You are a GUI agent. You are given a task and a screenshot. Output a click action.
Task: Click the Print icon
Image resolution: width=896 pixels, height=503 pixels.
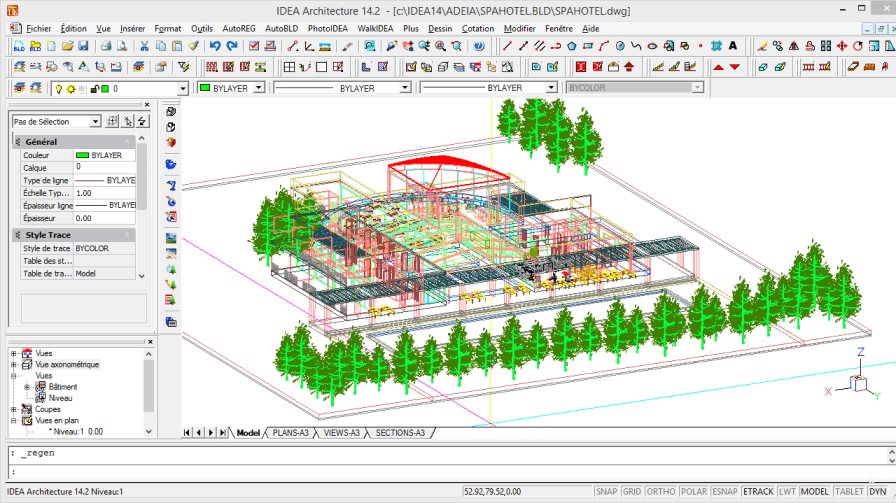point(106,46)
